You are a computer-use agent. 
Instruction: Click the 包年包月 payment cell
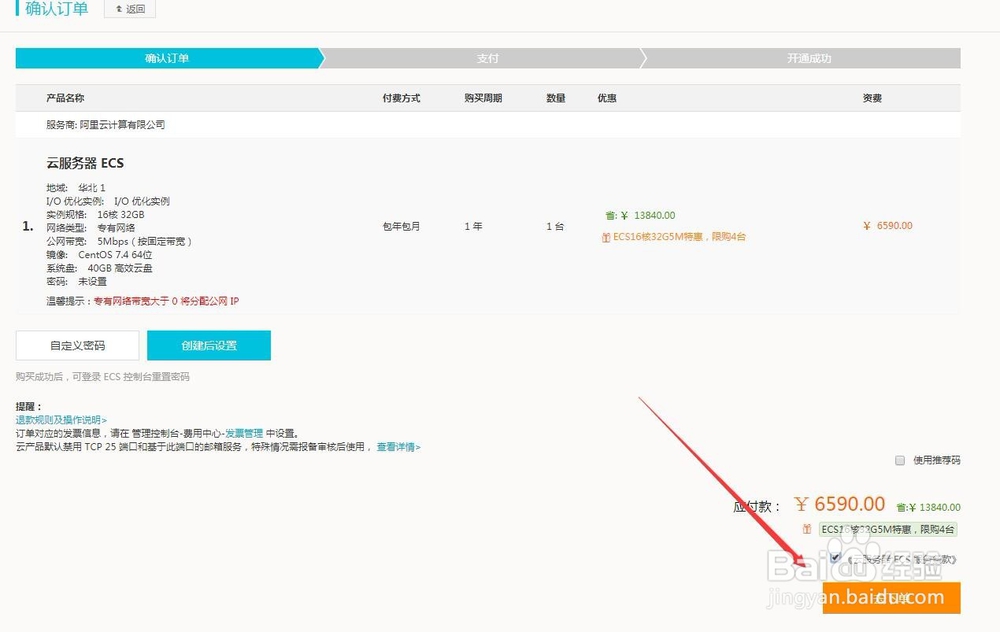coord(401,226)
